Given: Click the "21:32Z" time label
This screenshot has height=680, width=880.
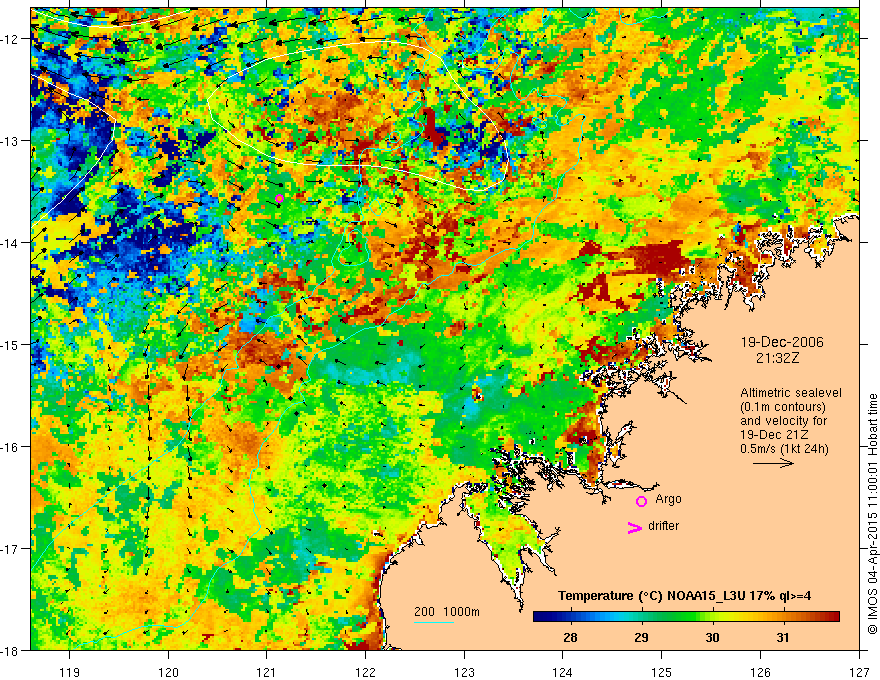Looking at the screenshot, I should point(777,358).
